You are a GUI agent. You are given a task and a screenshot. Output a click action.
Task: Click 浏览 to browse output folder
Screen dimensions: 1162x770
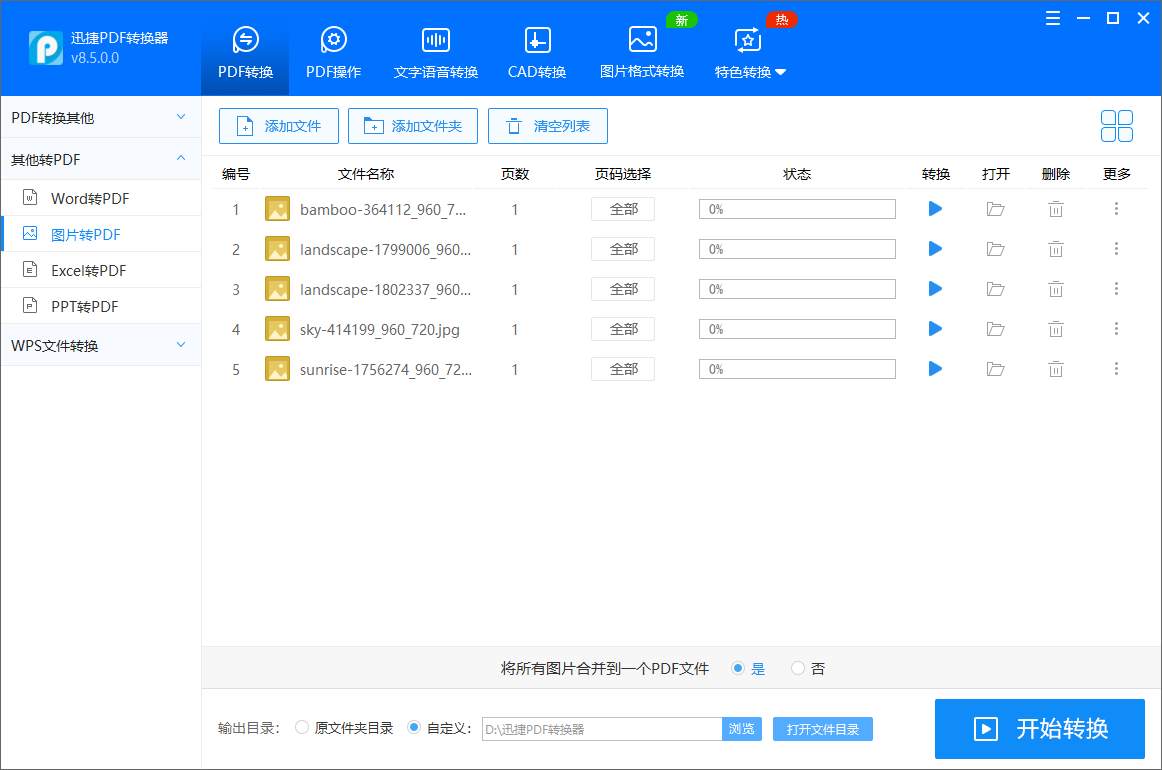(x=742, y=729)
